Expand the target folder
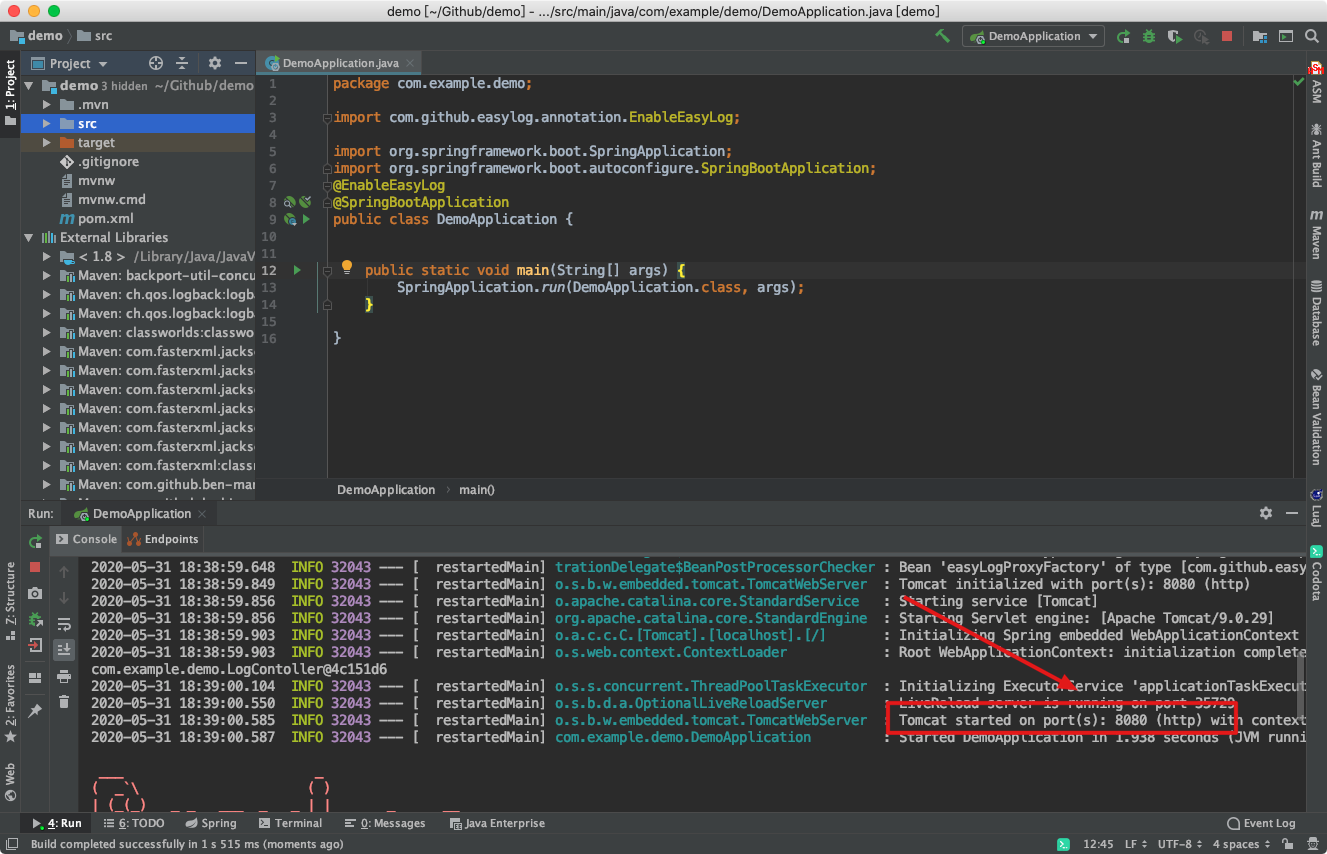This screenshot has height=854, width=1327. coord(47,143)
